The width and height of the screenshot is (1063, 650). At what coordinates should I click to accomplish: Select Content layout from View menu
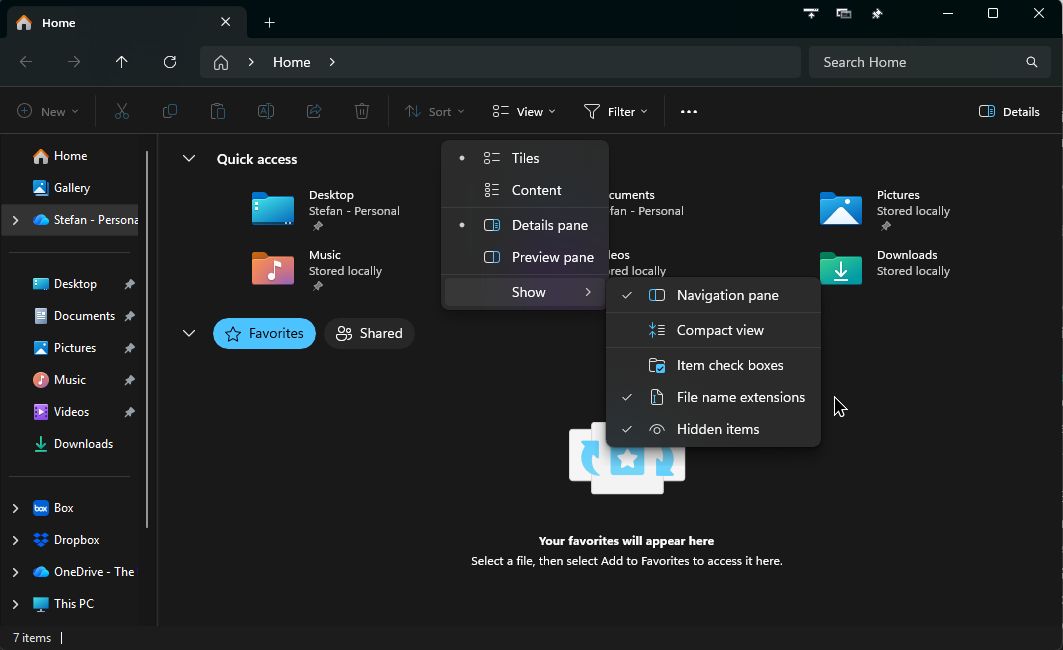coord(536,190)
